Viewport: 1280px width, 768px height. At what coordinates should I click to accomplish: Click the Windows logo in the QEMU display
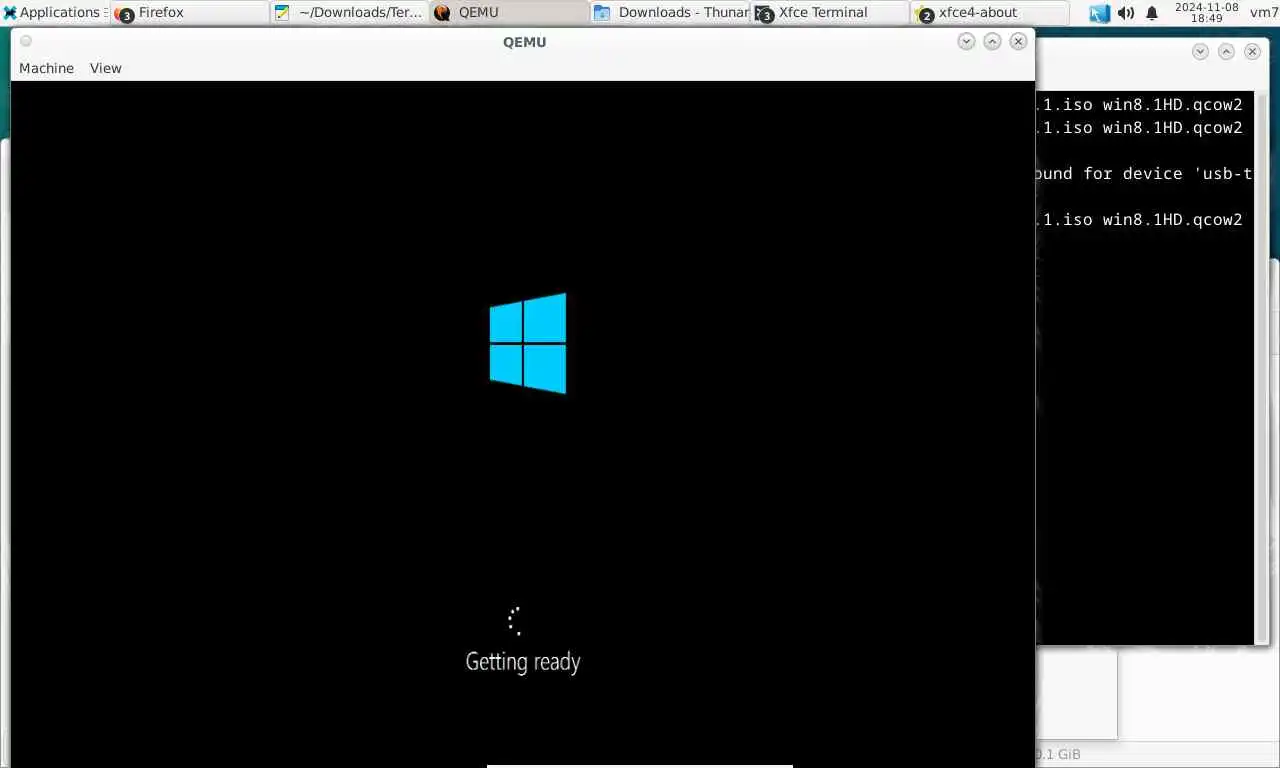(x=528, y=343)
